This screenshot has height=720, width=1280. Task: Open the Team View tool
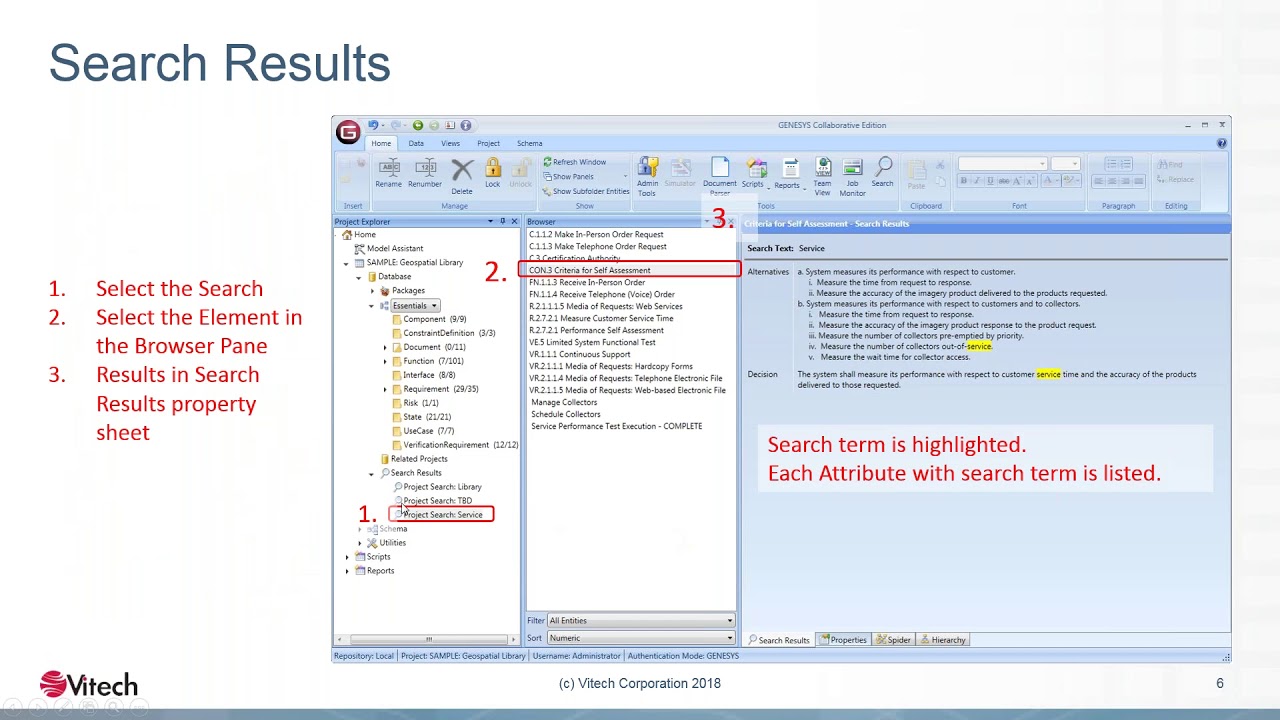[823, 176]
